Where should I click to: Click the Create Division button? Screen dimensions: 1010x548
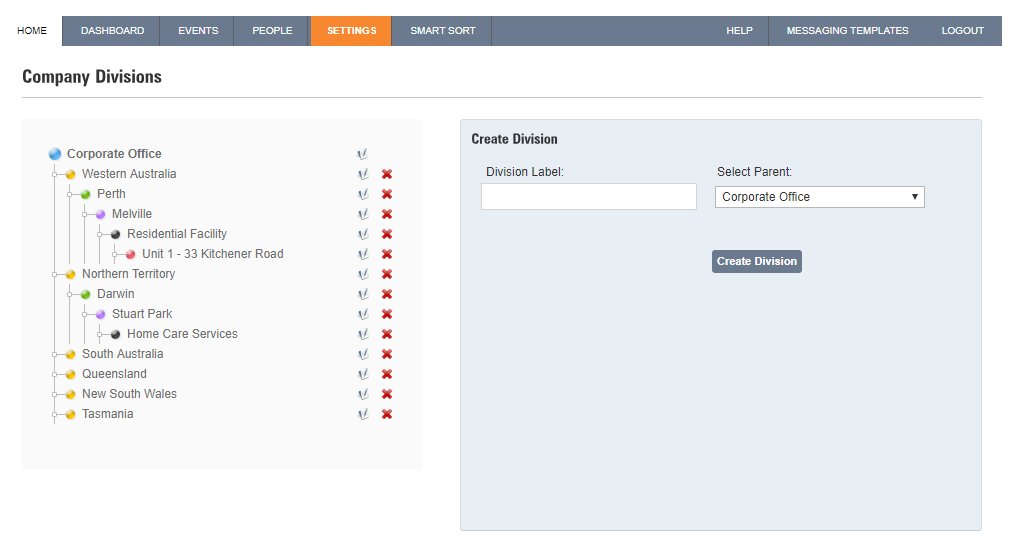757,261
